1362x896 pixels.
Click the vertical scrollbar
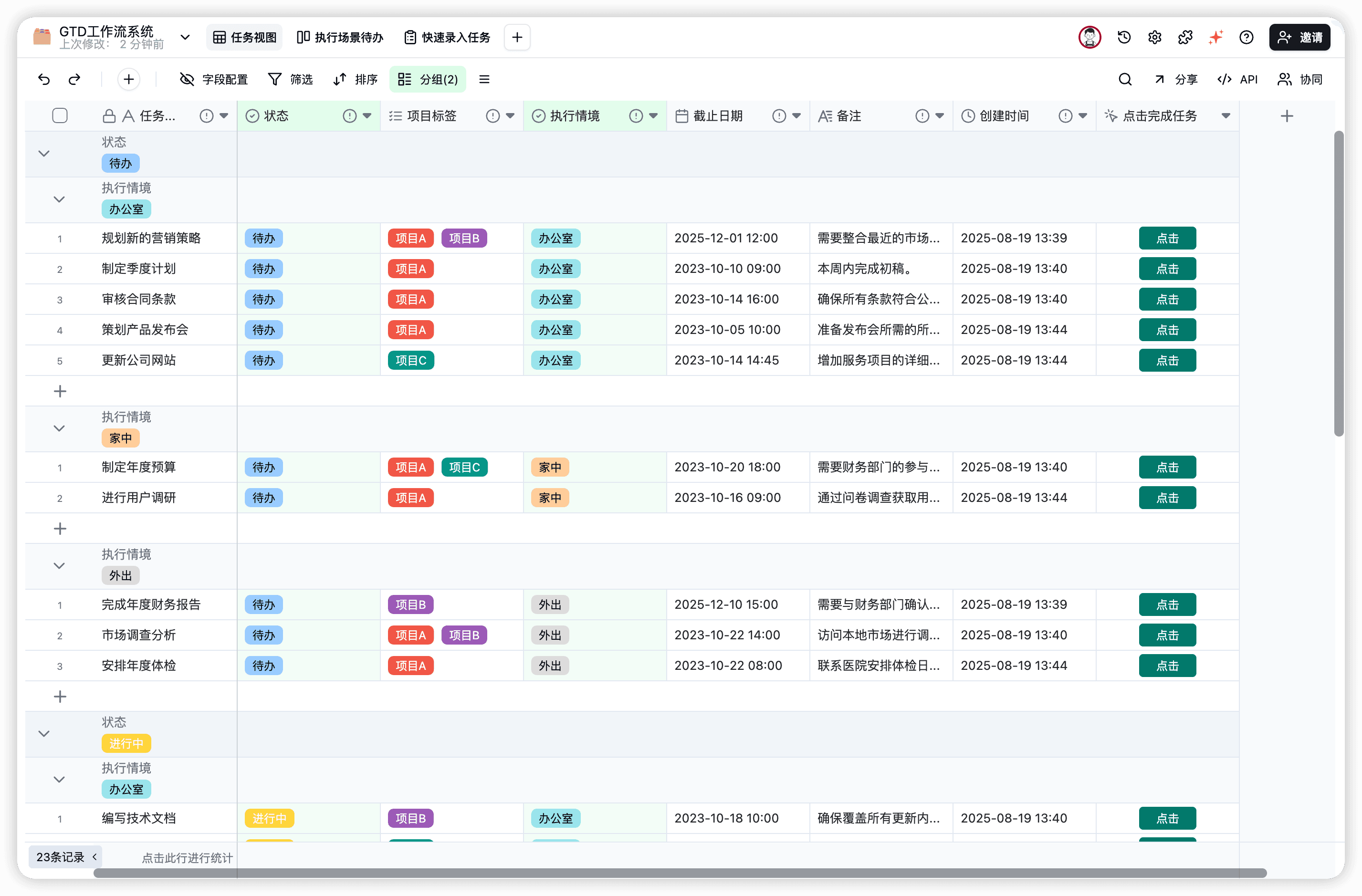1339,284
